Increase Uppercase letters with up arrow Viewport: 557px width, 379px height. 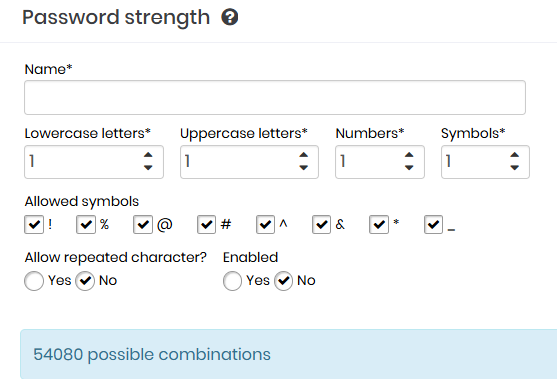303,155
